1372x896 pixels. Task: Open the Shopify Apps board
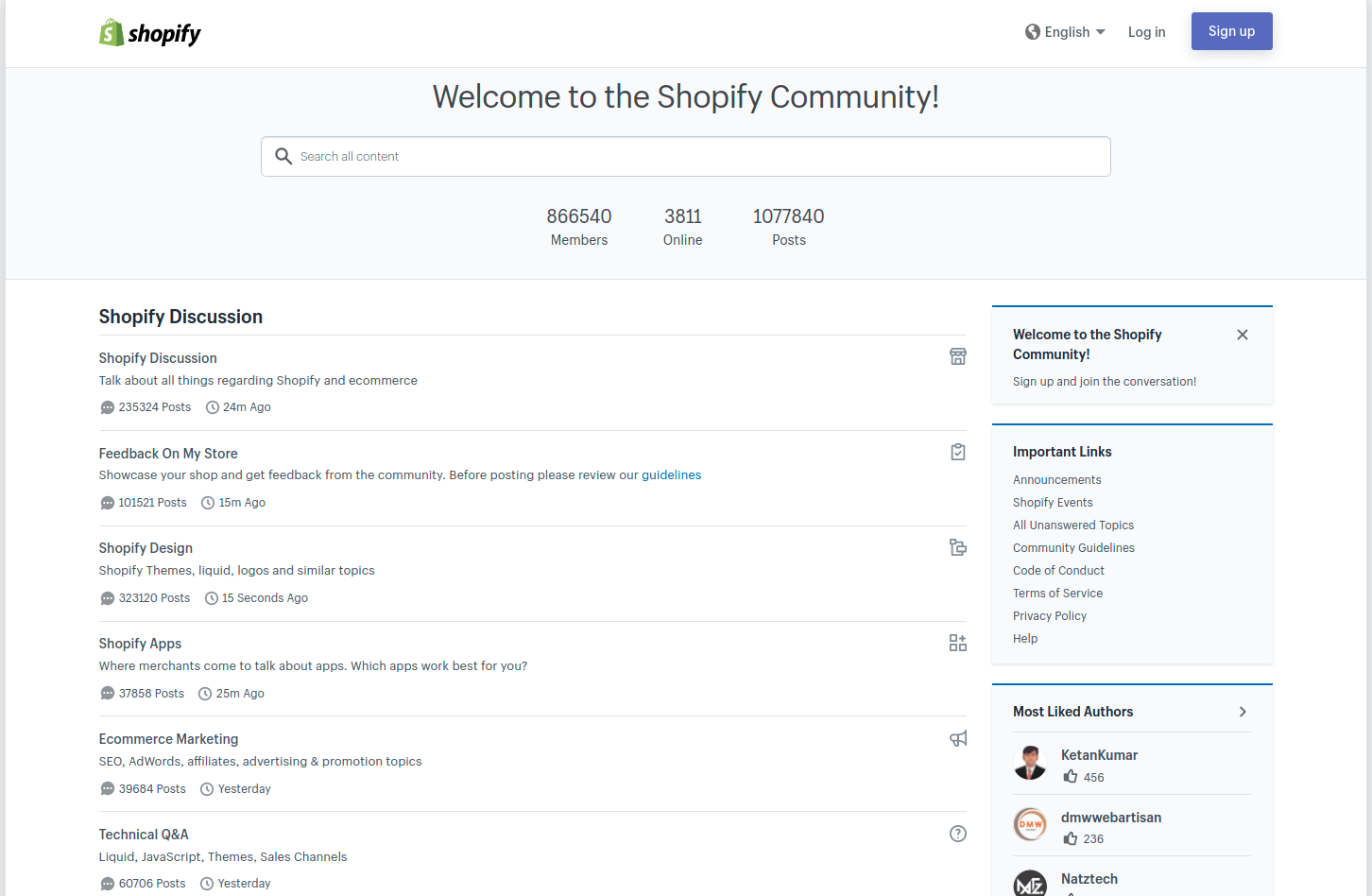point(140,644)
